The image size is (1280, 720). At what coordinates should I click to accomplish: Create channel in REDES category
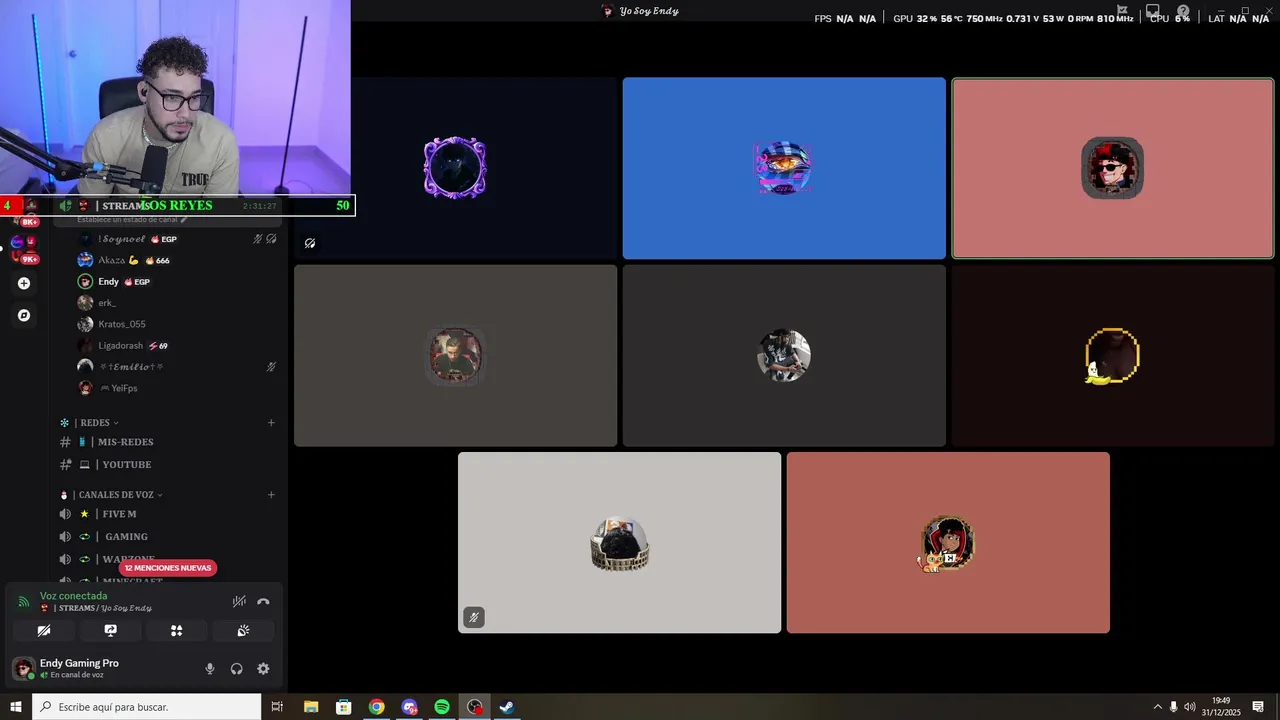(x=271, y=423)
